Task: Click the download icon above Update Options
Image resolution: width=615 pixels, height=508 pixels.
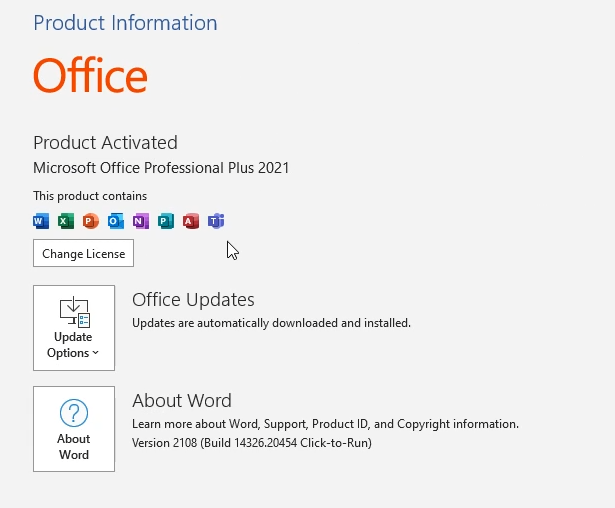Action: pos(74,312)
